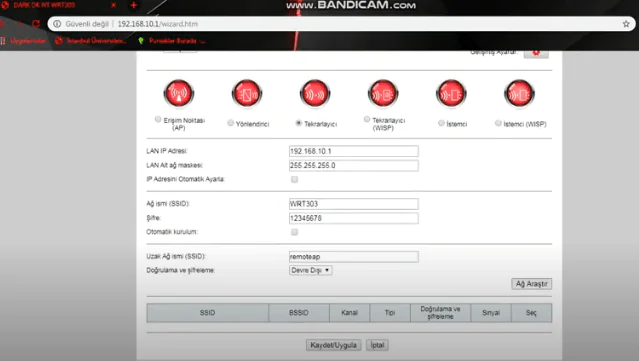Click the Access Point (AP) mode icon

point(178,93)
